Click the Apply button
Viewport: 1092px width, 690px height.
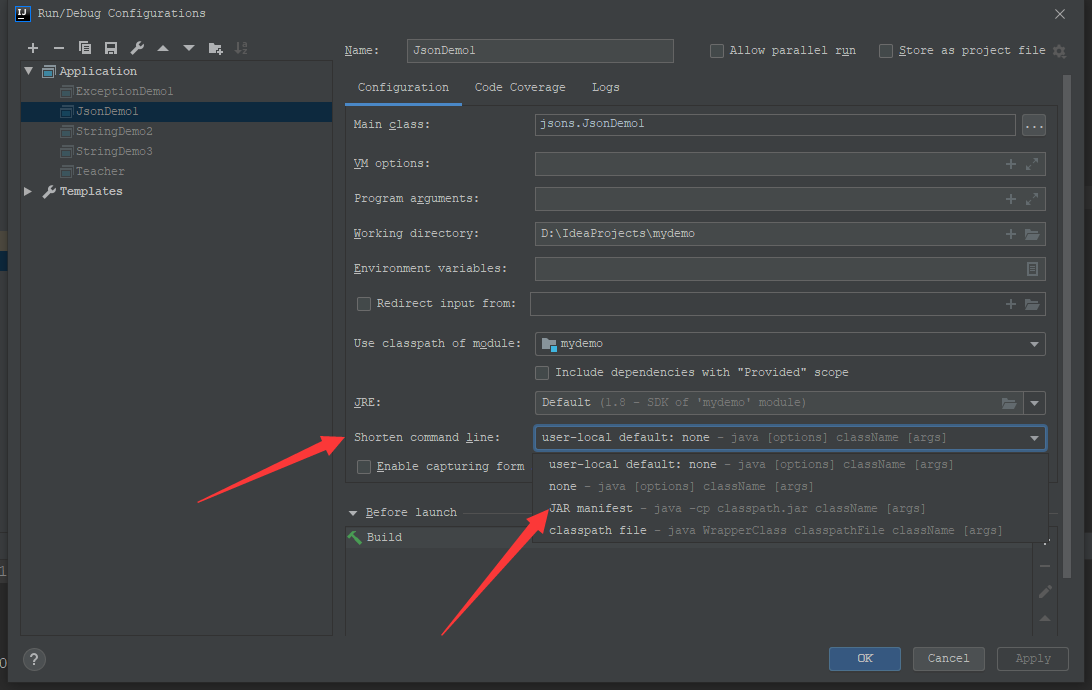(x=1033, y=659)
